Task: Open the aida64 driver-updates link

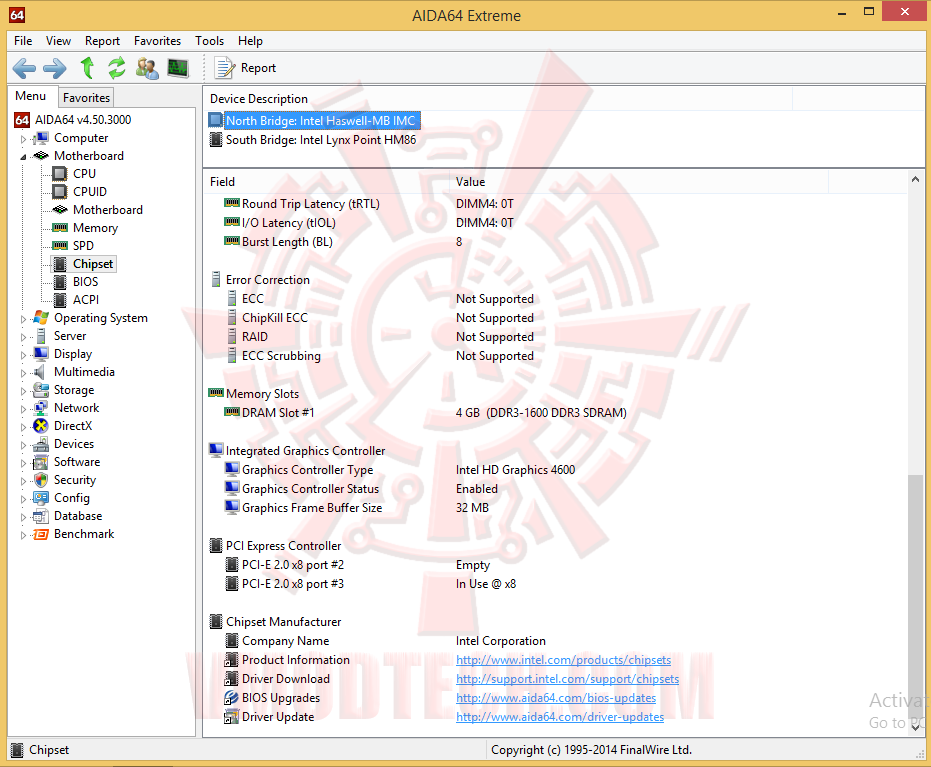Action: coord(559,717)
